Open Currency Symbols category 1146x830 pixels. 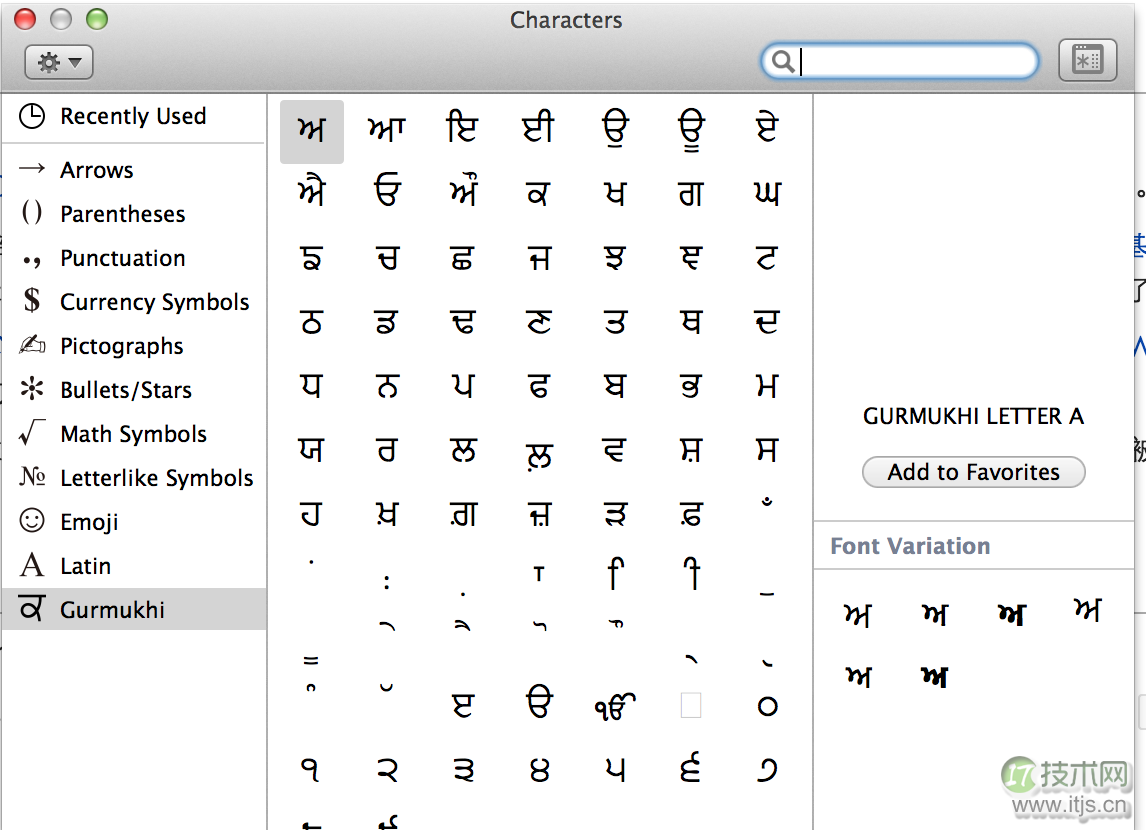click(x=133, y=302)
